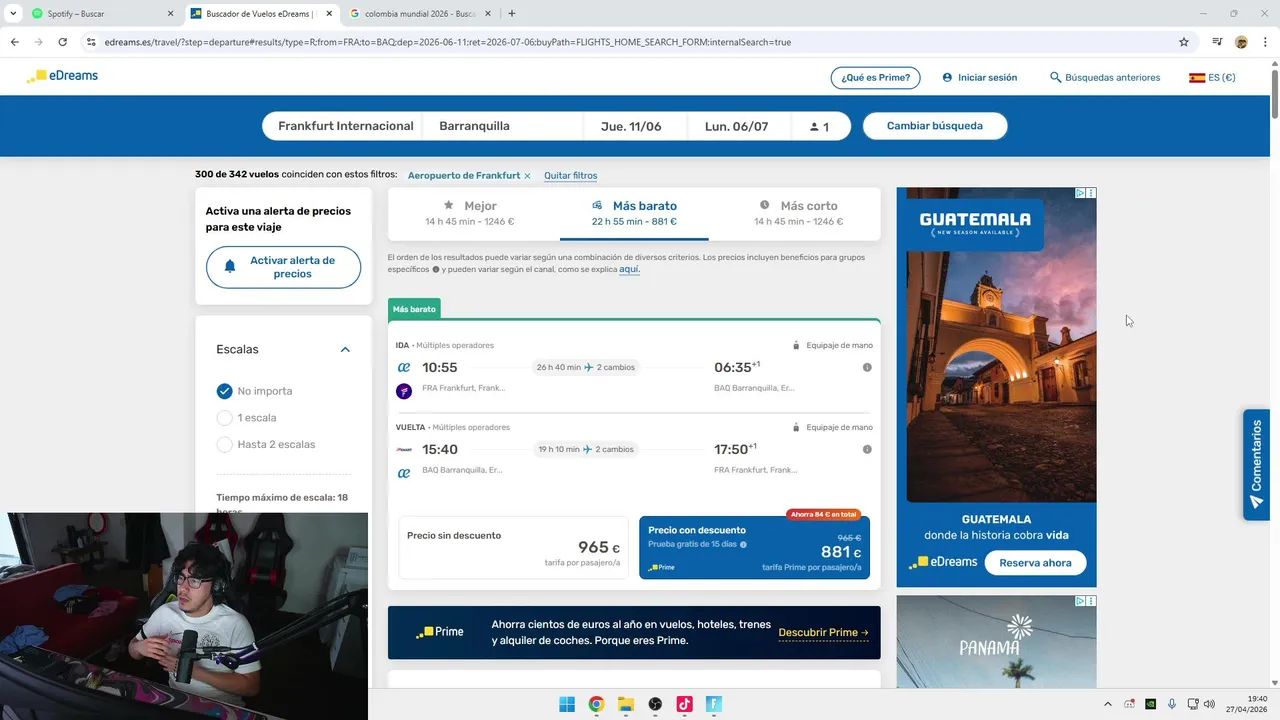Select the 1 escala option

(x=224, y=418)
